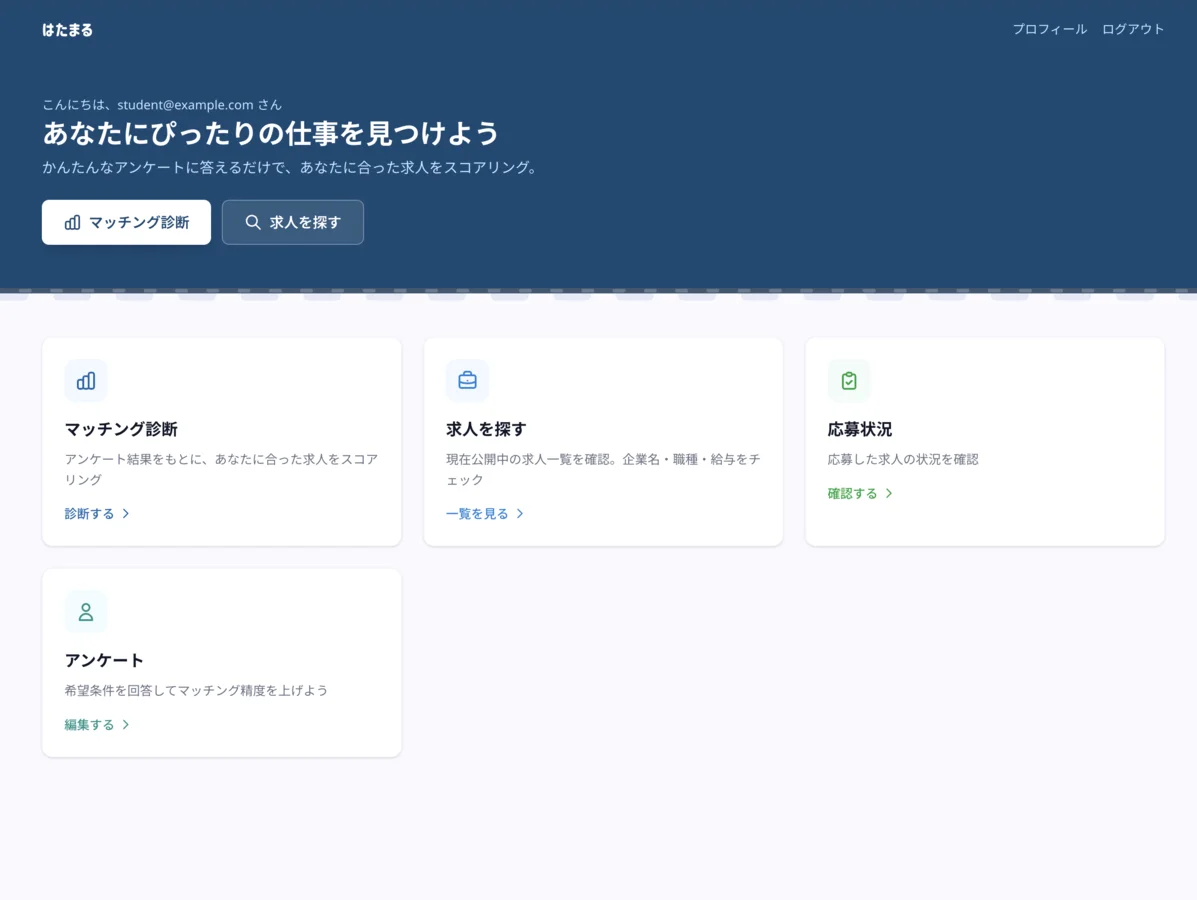Click the 応募状況 card
Viewport: 1197px width, 900px height.
click(x=985, y=442)
